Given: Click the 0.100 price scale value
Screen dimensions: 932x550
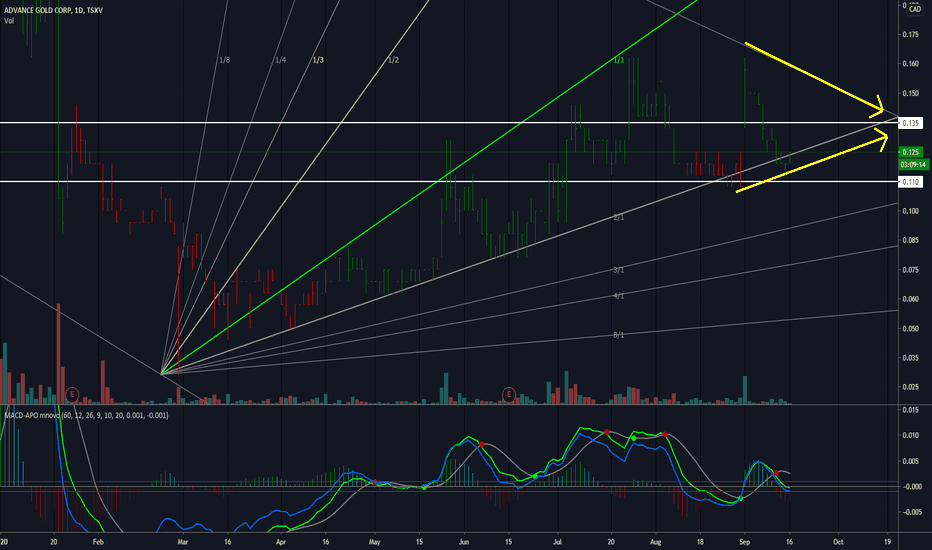Looking at the screenshot, I should pyautogui.click(x=910, y=211).
